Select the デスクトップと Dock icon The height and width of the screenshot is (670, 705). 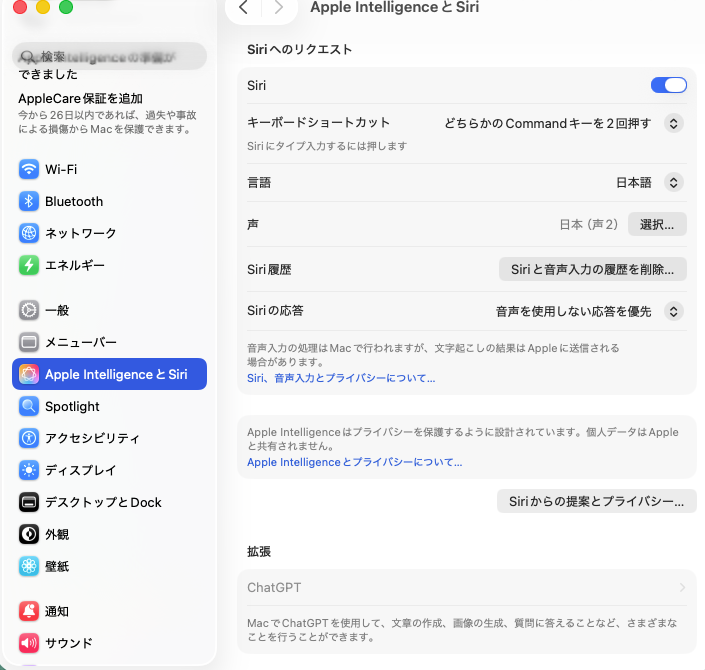point(29,502)
